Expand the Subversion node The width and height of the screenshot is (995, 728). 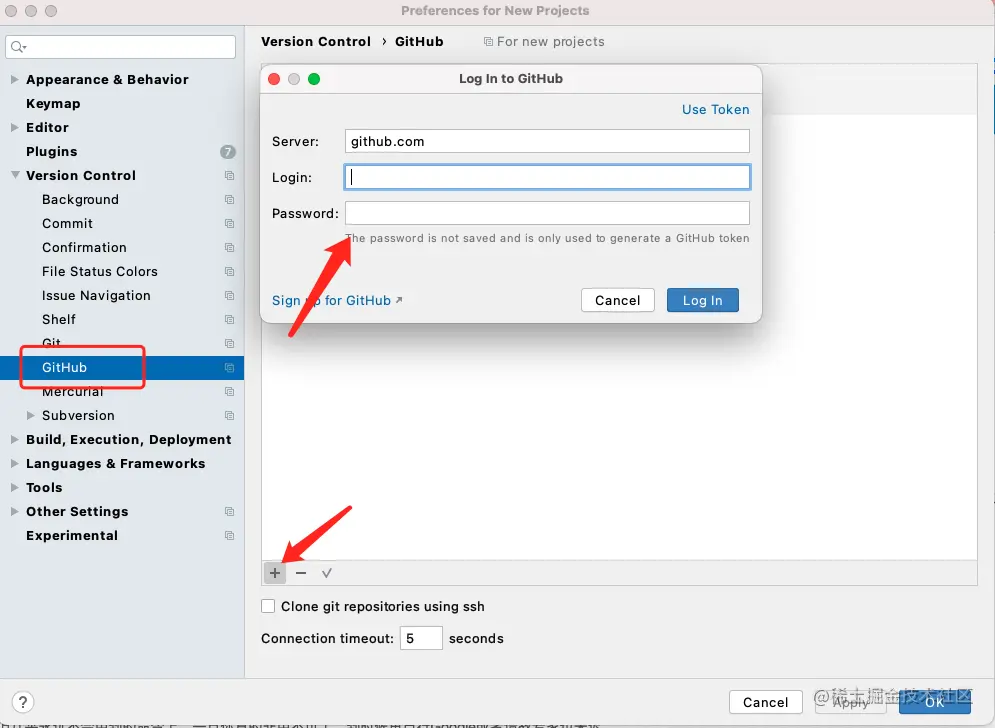(x=30, y=415)
